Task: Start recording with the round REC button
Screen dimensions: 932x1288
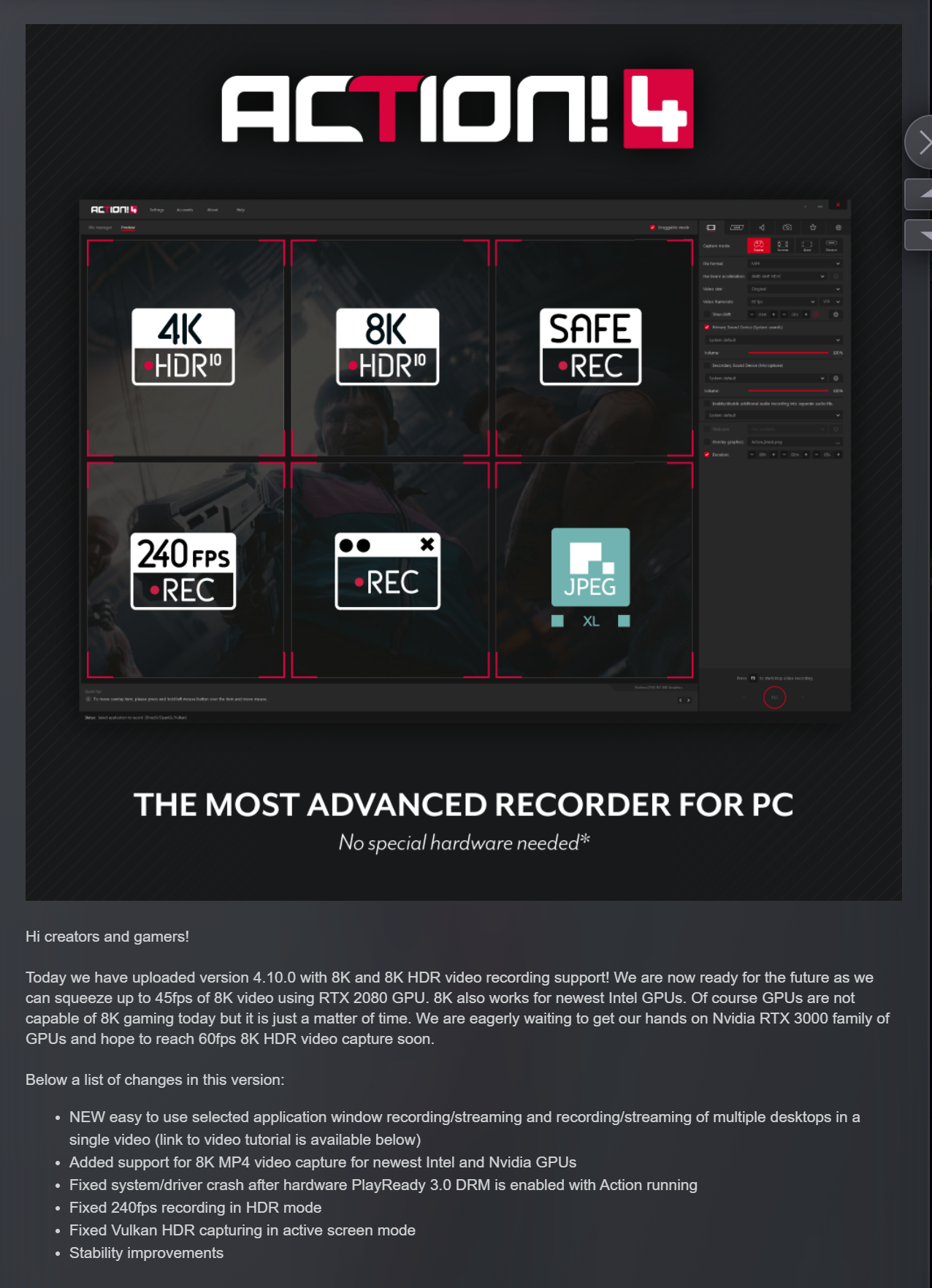Action: click(774, 698)
